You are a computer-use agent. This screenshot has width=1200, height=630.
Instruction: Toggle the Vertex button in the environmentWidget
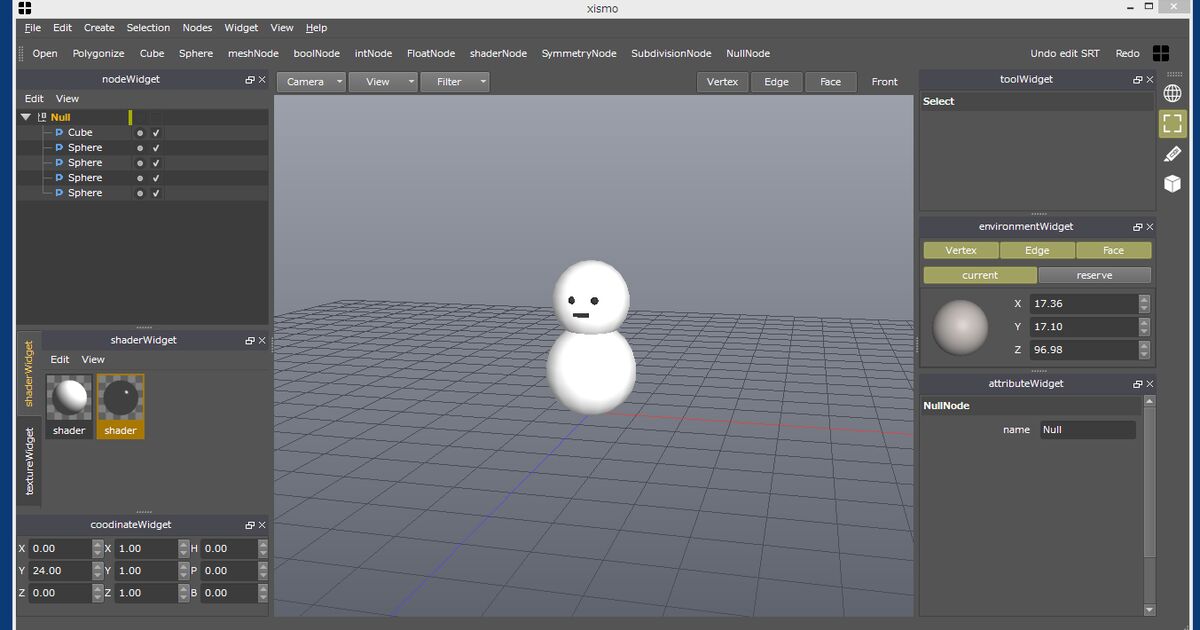960,251
